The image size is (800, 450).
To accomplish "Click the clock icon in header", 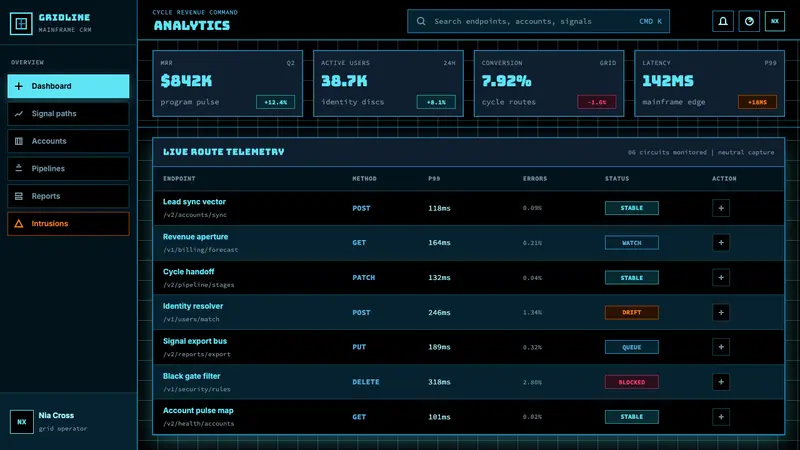I will coord(749,21).
